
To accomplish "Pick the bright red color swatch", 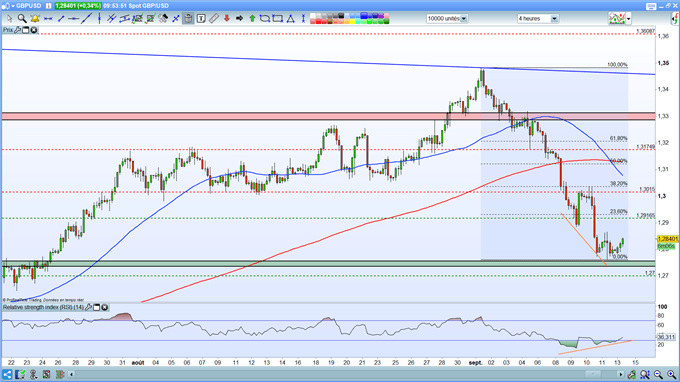I will tap(318, 21).
